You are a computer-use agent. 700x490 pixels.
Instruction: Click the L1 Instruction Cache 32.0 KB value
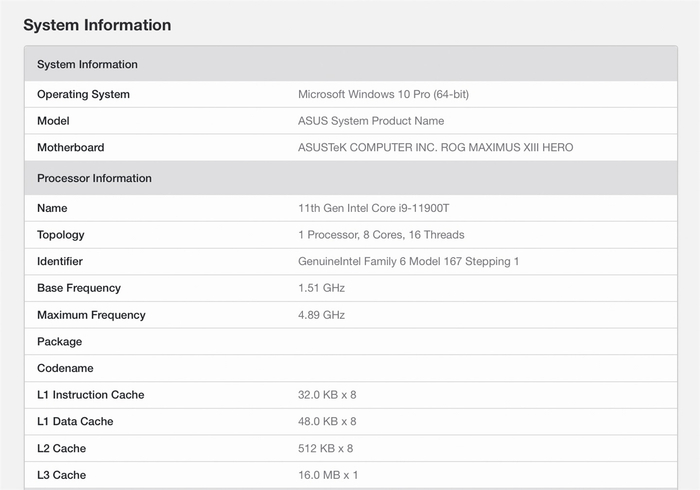(327, 395)
